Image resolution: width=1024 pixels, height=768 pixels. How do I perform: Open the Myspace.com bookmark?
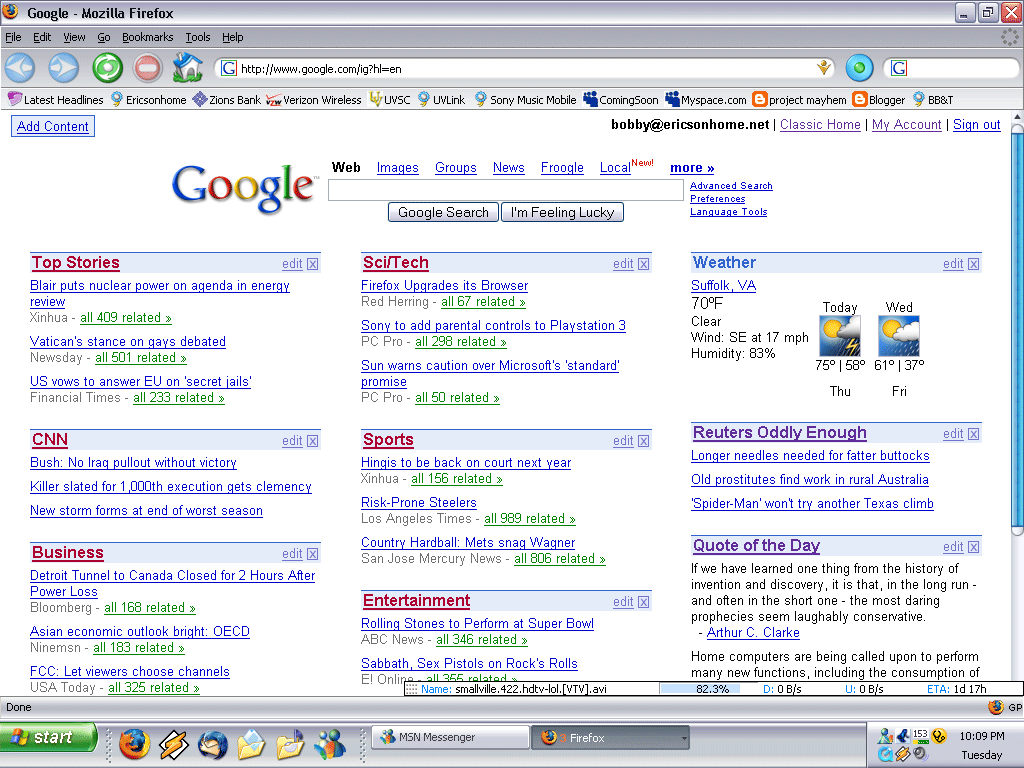click(x=705, y=100)
